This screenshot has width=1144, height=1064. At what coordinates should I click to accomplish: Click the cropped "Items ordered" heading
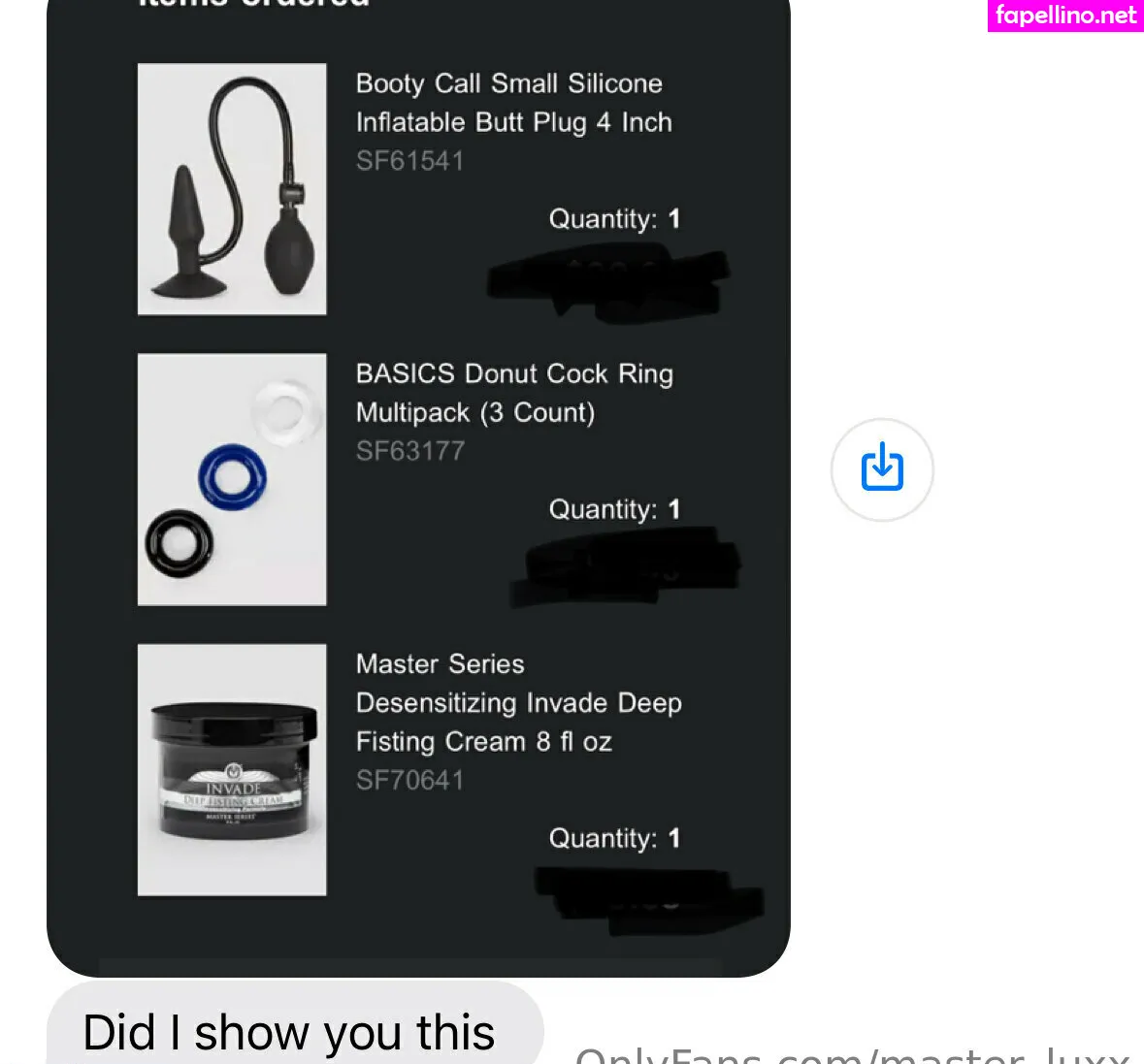click(x=254, y=4)
